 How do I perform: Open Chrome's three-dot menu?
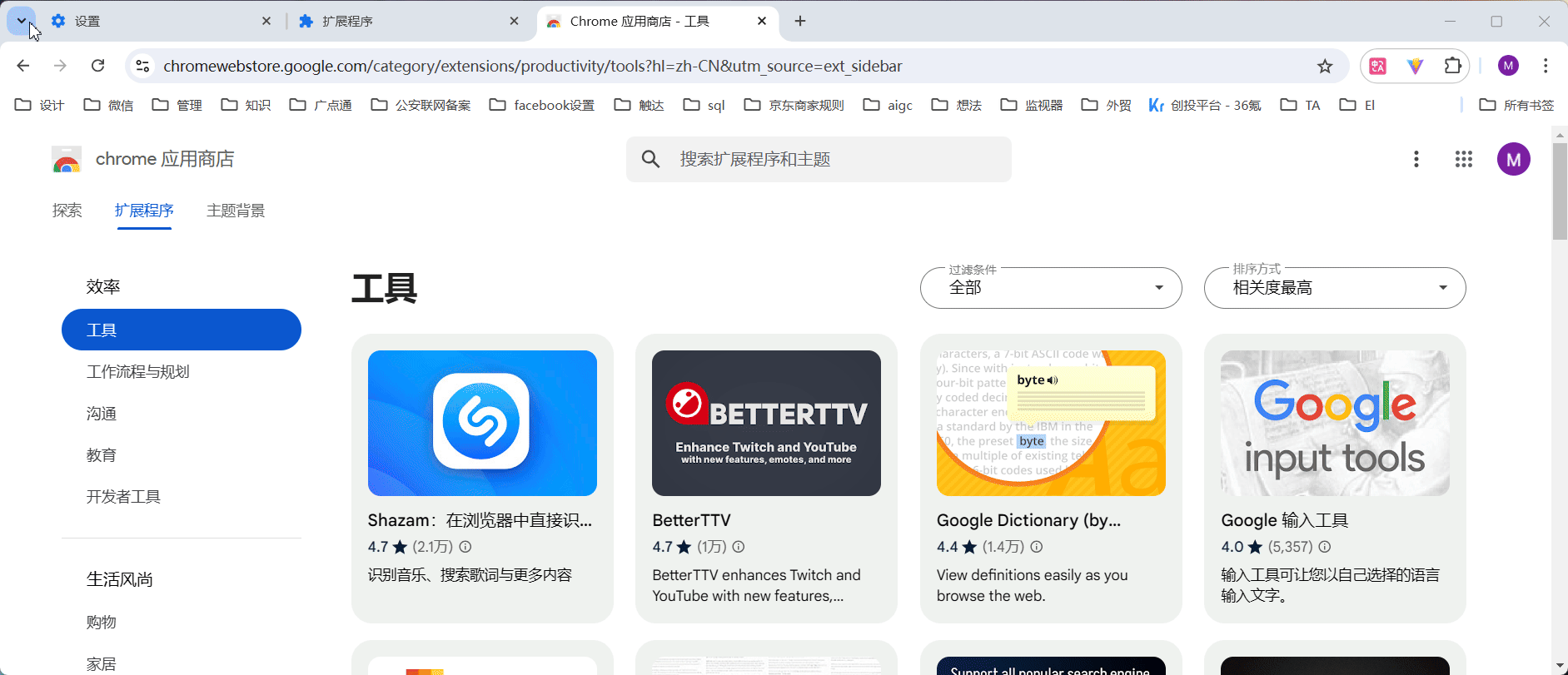tap(1546, 66)
